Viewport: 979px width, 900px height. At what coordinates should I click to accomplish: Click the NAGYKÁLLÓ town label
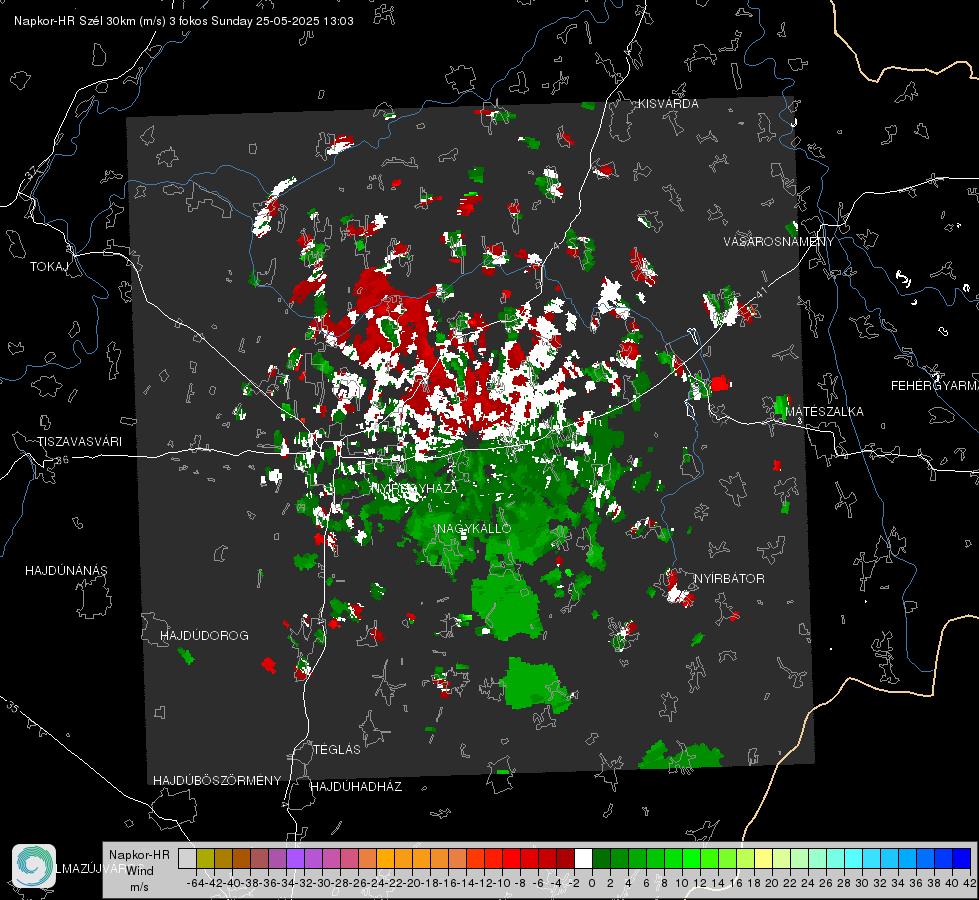coord(474,529)
